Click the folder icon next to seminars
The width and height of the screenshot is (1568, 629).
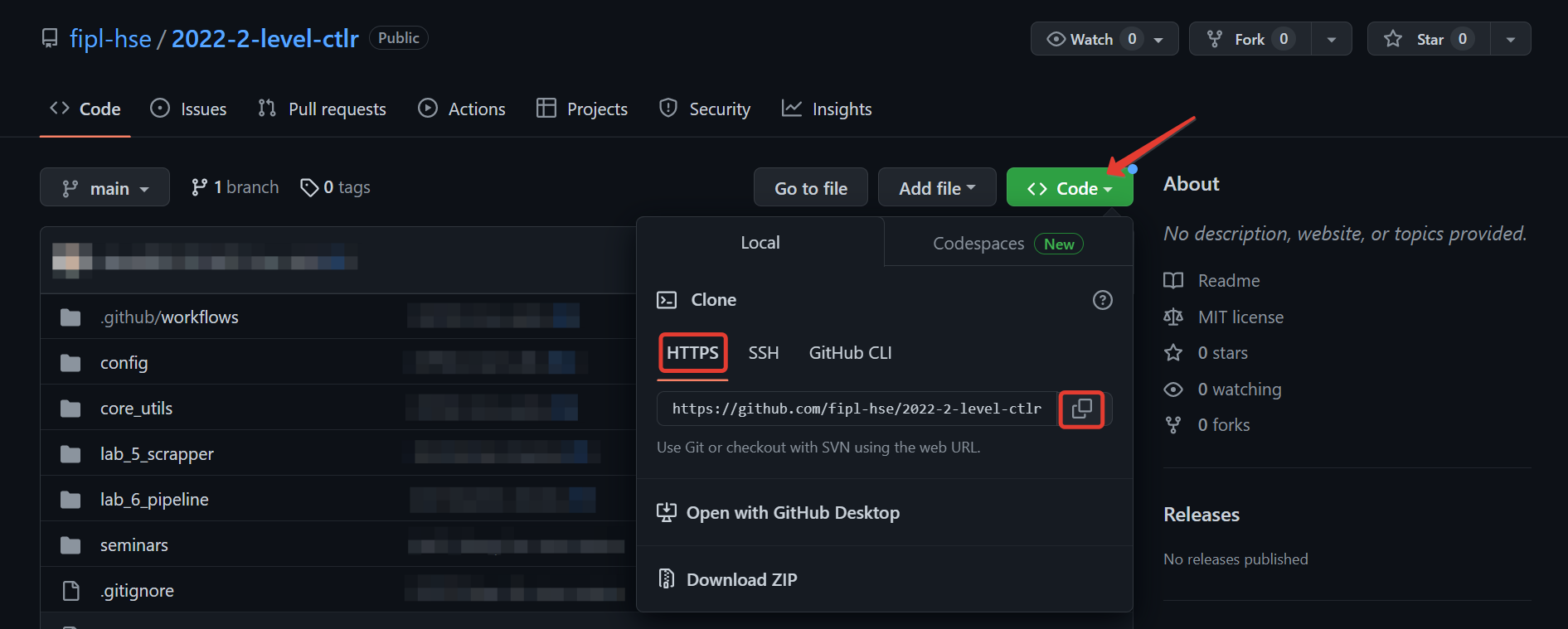pos(70,545)
